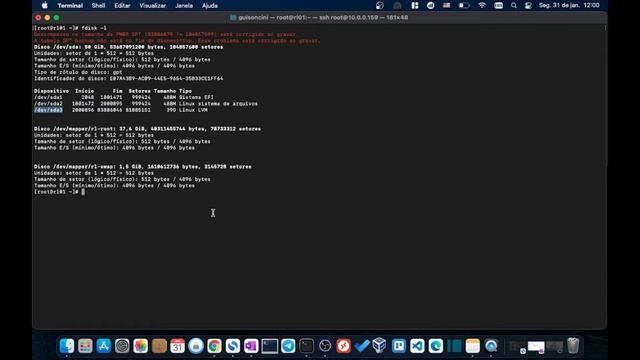The image size is (640, 360).
Task: Click the battery status icon
Action: point(464,6)
